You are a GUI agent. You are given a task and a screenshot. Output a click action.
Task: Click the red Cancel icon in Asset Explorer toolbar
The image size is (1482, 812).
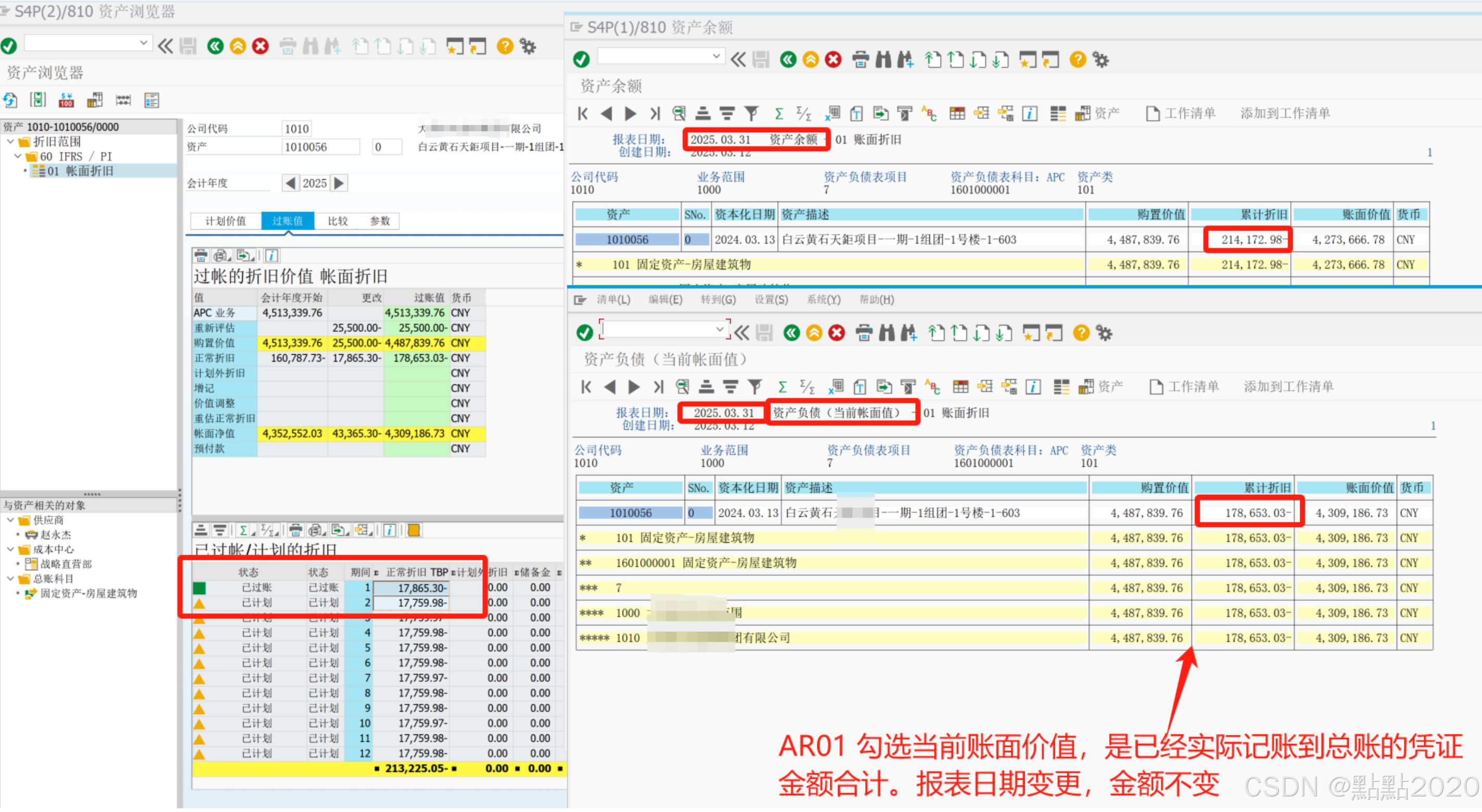[x=260, y=46]
